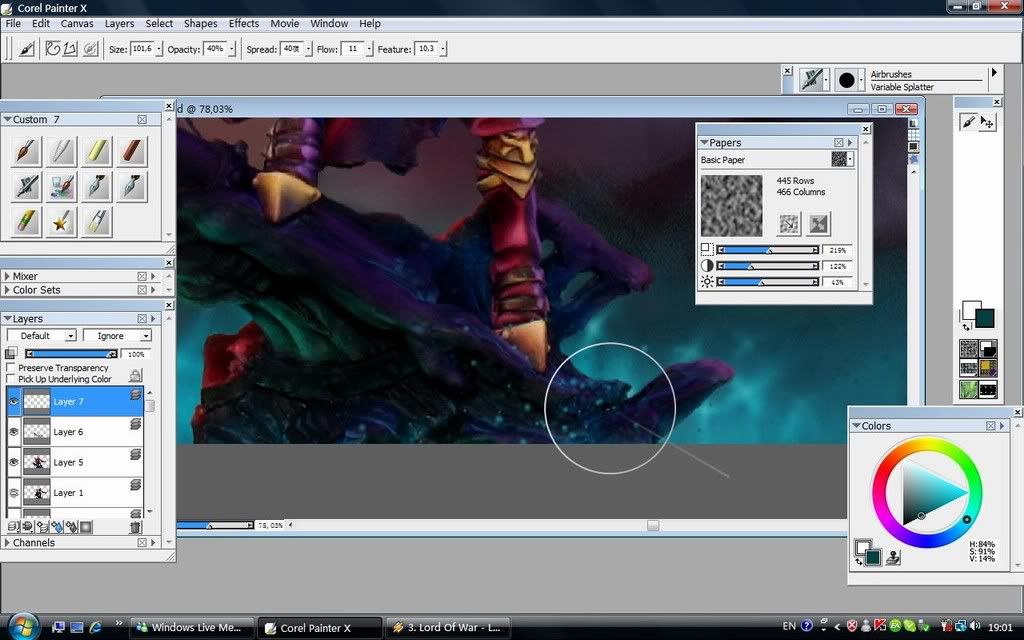Viewport: 1024px width, 640px height.
Task: Click the Layer 7 layer-type icon
Action: (x=135, y=394)
